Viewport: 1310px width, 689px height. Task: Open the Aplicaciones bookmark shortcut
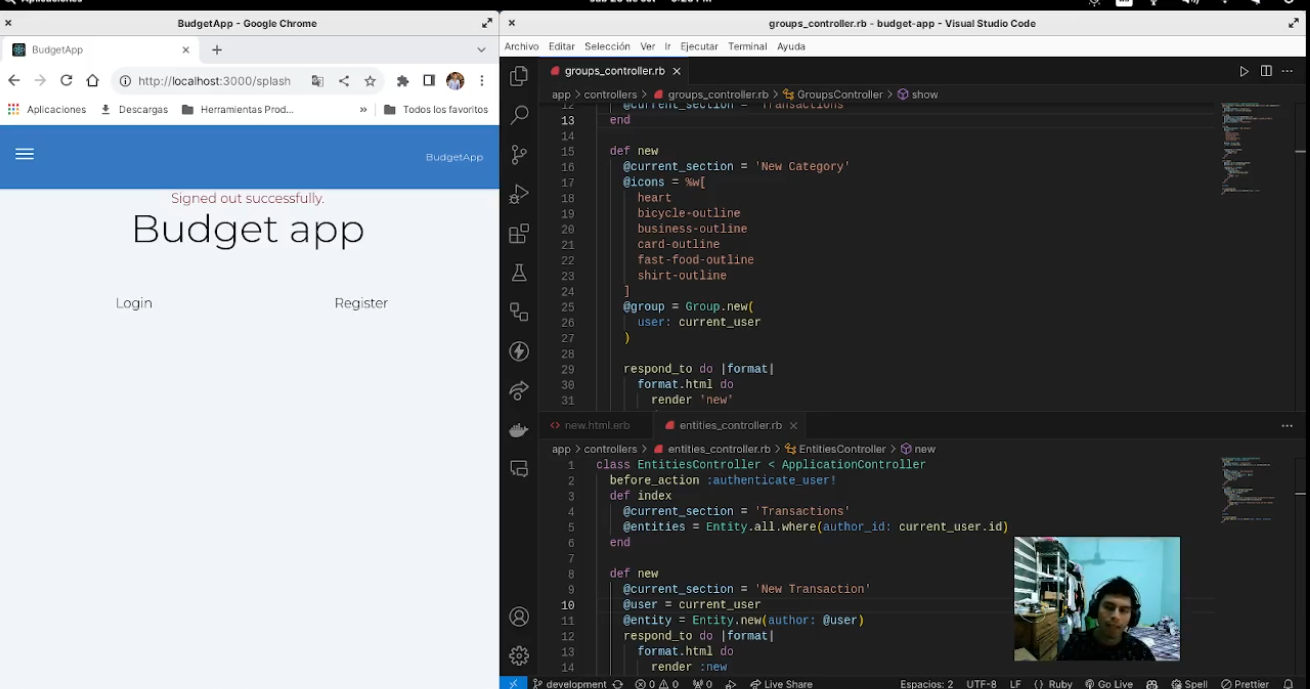(47, 109)
